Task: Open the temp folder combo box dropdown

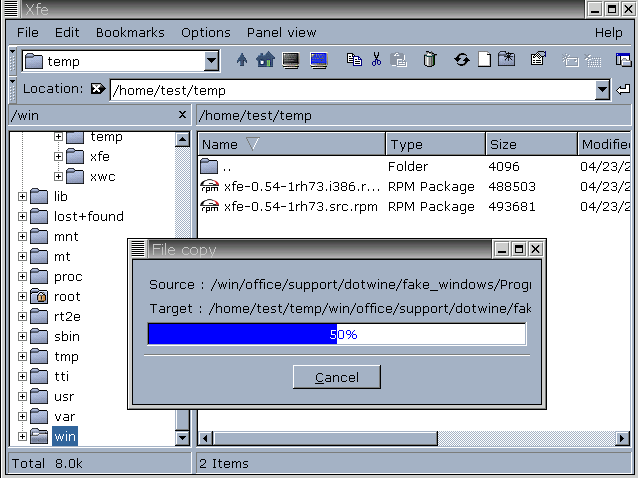Action: coord(211,61)
